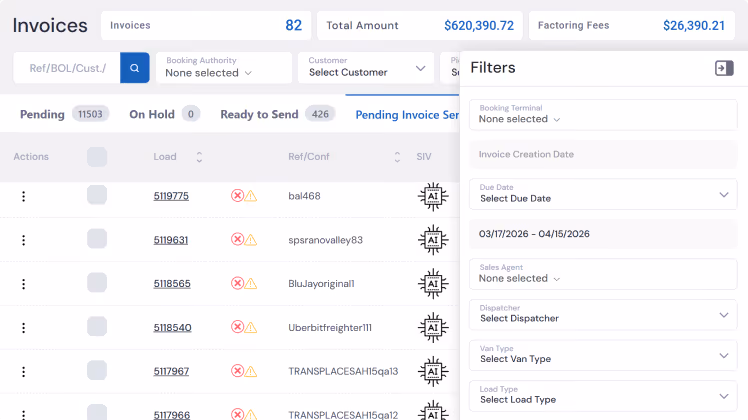This screenshot has height=420, width=748.
Task: Click the SIV column header
Action: click(x=424, y=157)
